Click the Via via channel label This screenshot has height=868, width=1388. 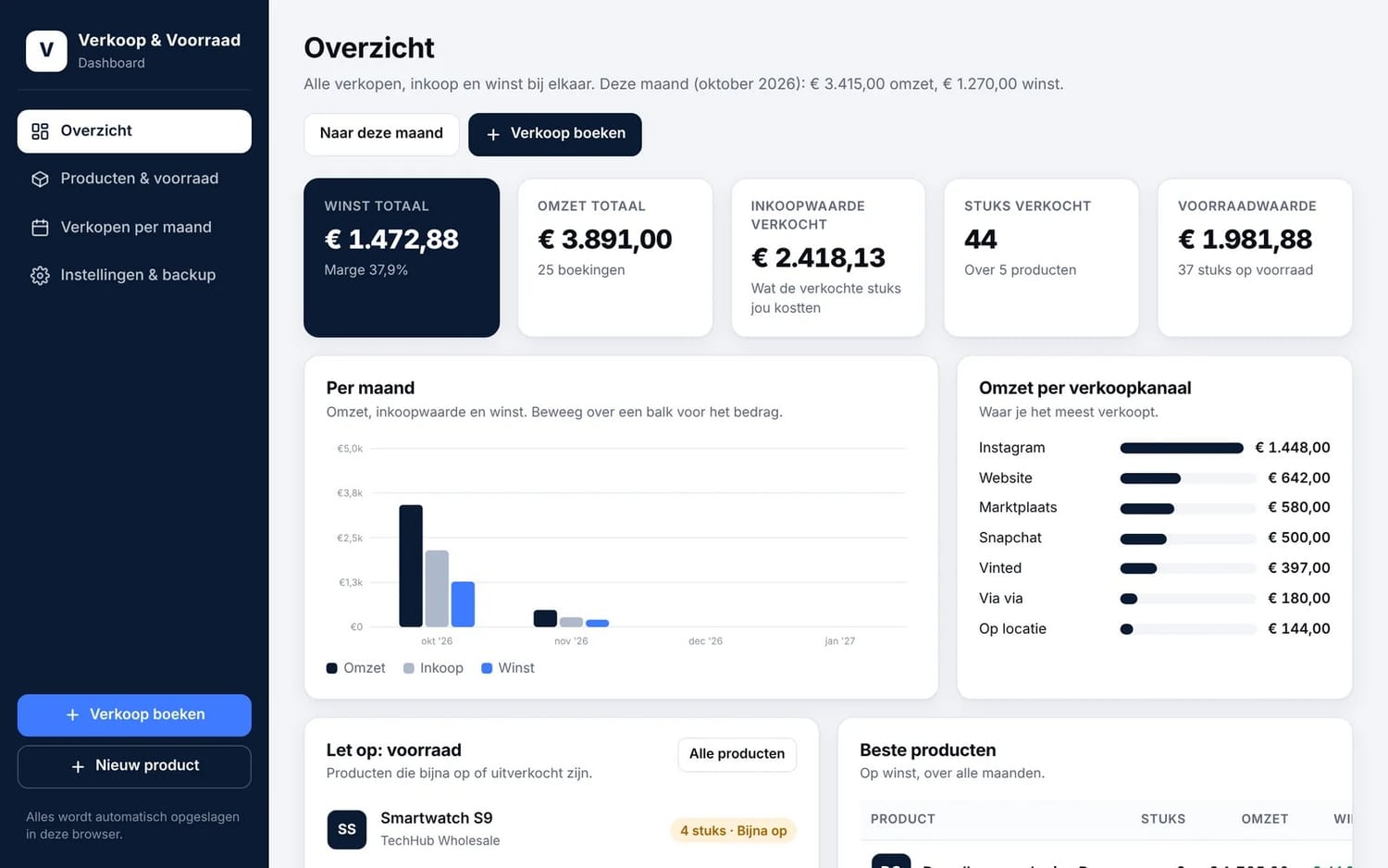pyautogui.click(x=1001, y=599)
